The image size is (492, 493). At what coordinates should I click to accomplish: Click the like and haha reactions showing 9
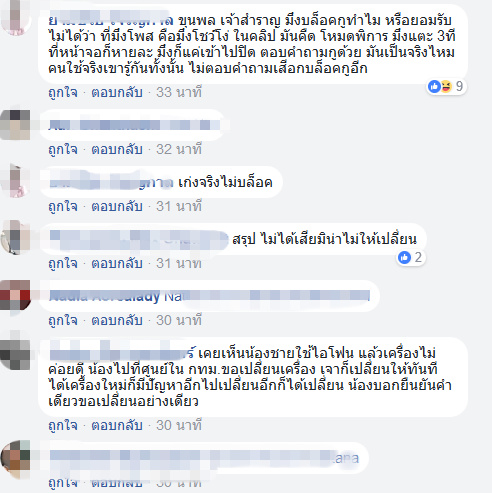pos(446,87)
